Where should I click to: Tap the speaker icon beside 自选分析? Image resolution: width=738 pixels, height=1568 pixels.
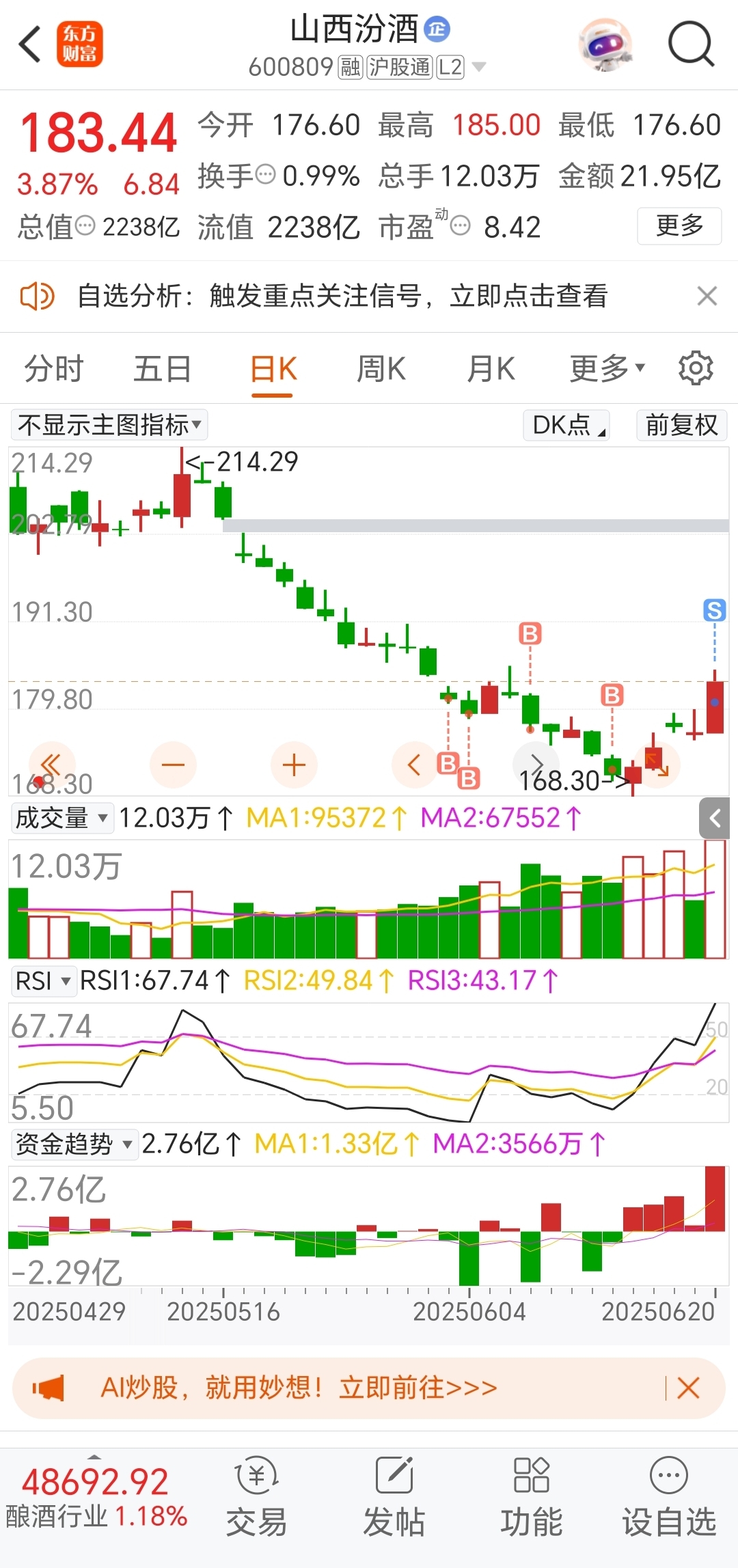[37, 297]
